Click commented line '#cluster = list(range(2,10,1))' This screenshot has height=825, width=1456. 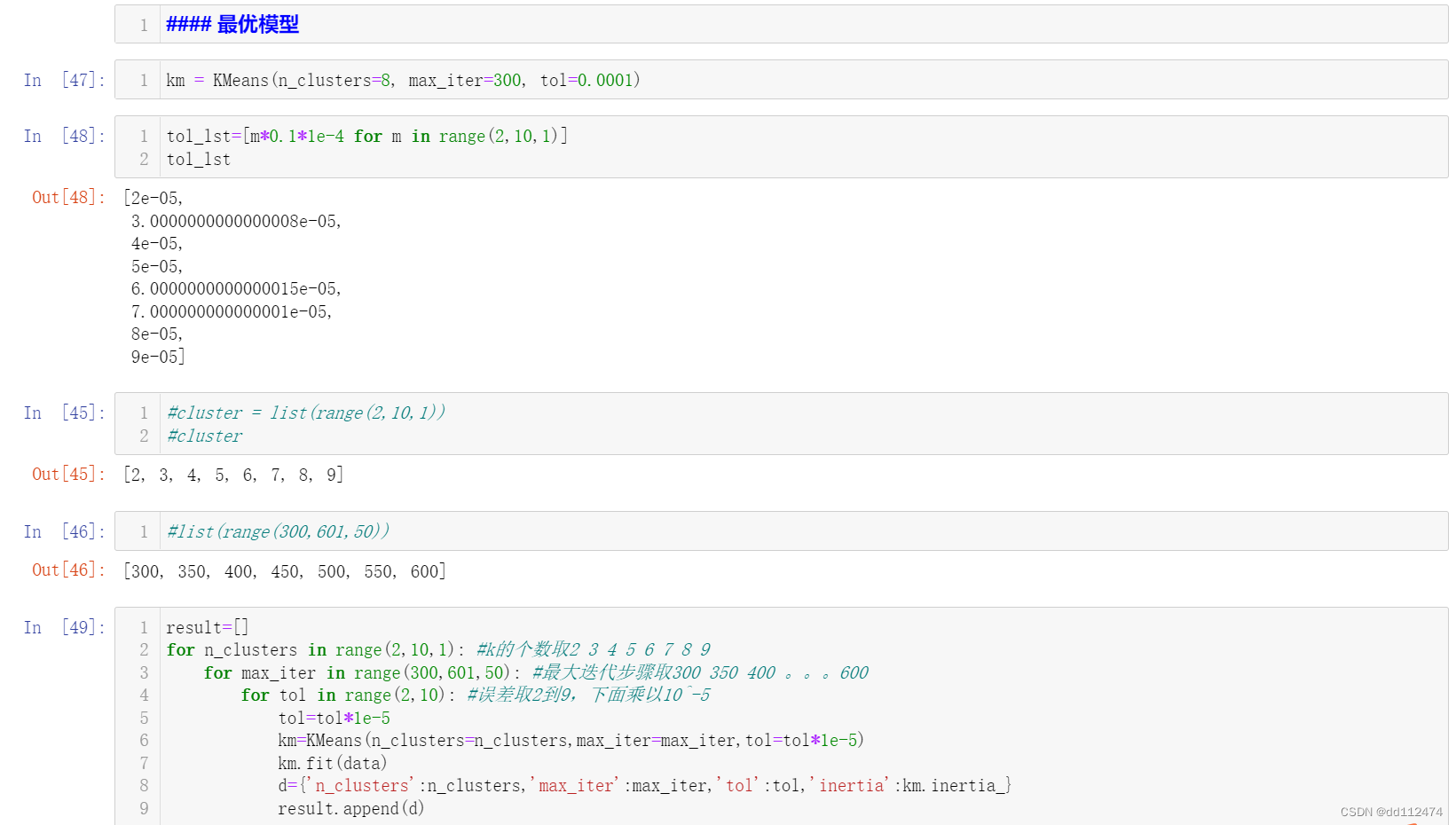(306, 412)
